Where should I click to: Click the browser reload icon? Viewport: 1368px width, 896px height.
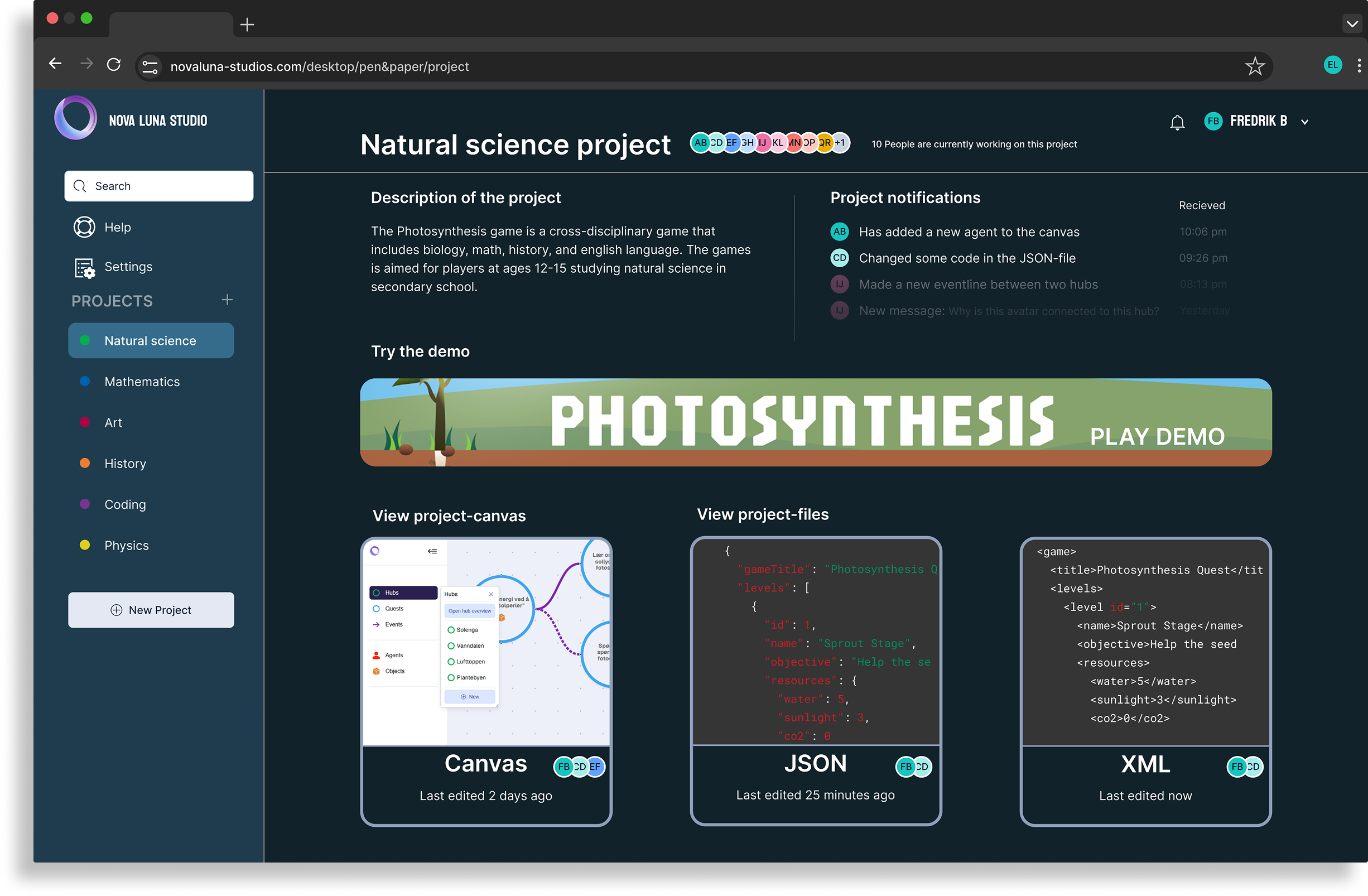(114, 64)
